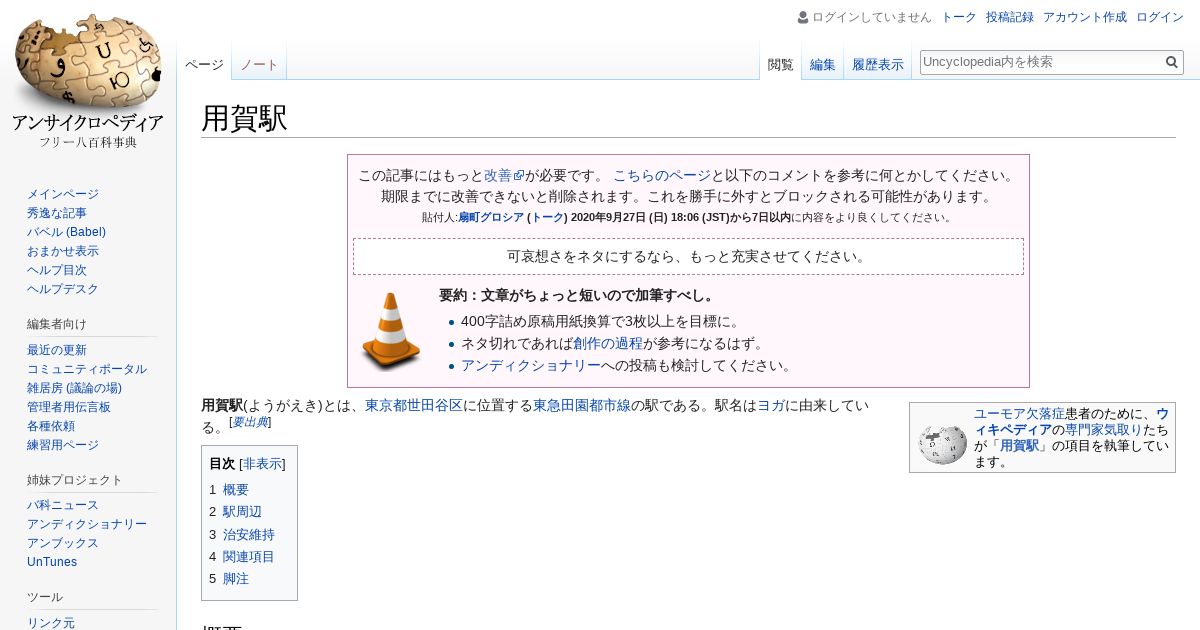Open the トーク link after 扇町グロシア
The image size is (1200, 630).
(x=547, y=217)
